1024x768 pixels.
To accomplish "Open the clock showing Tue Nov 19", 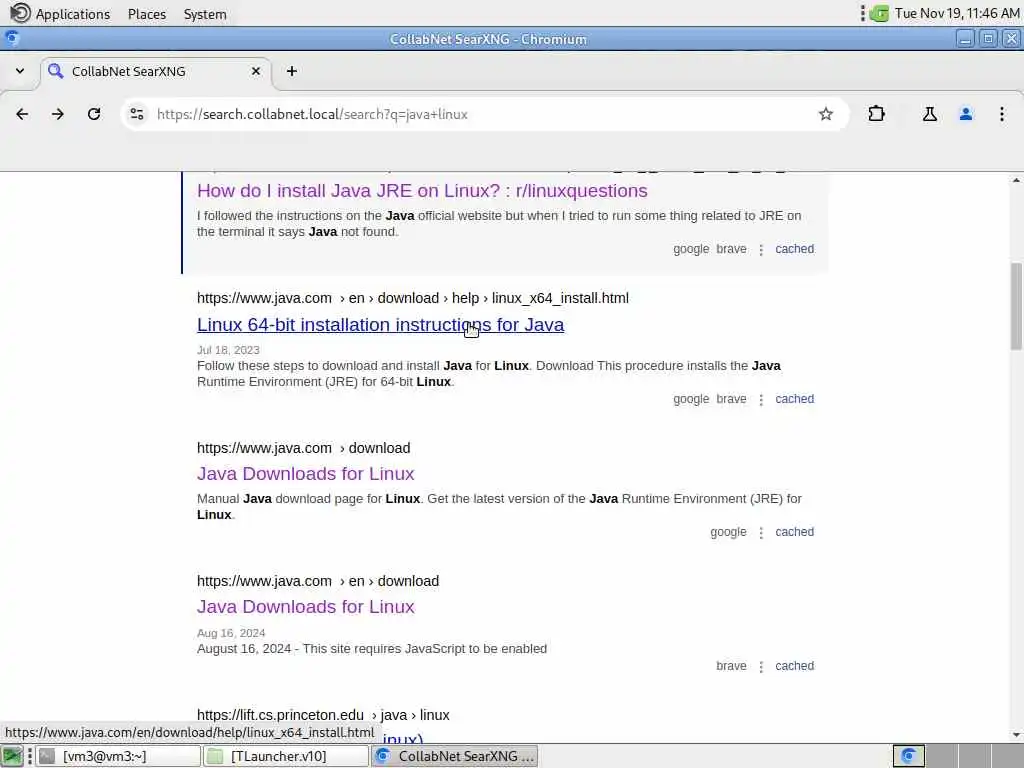I will (957, 13).
